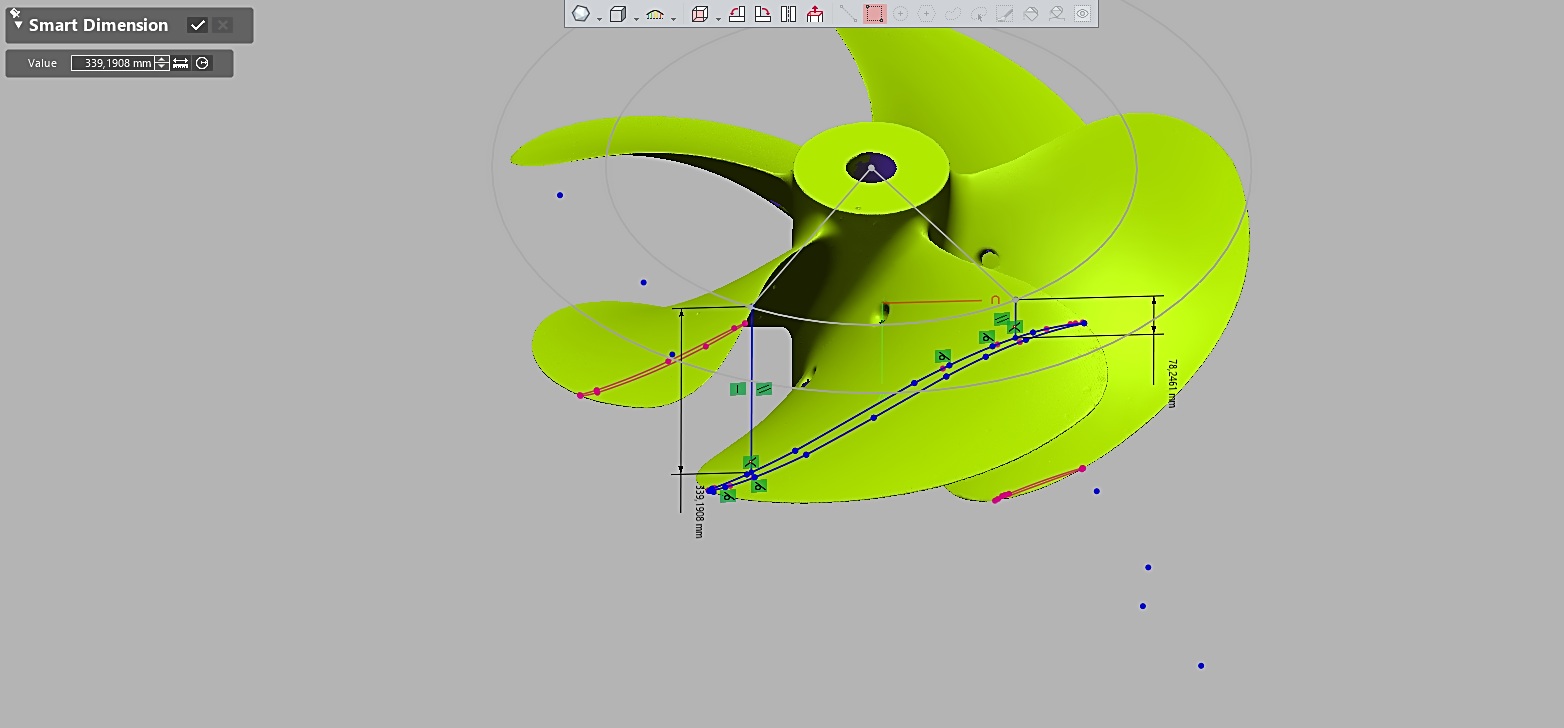Collapse the Smart Dimension panel header
Viewport: 1564px width, 728px height.
point(19,25)
